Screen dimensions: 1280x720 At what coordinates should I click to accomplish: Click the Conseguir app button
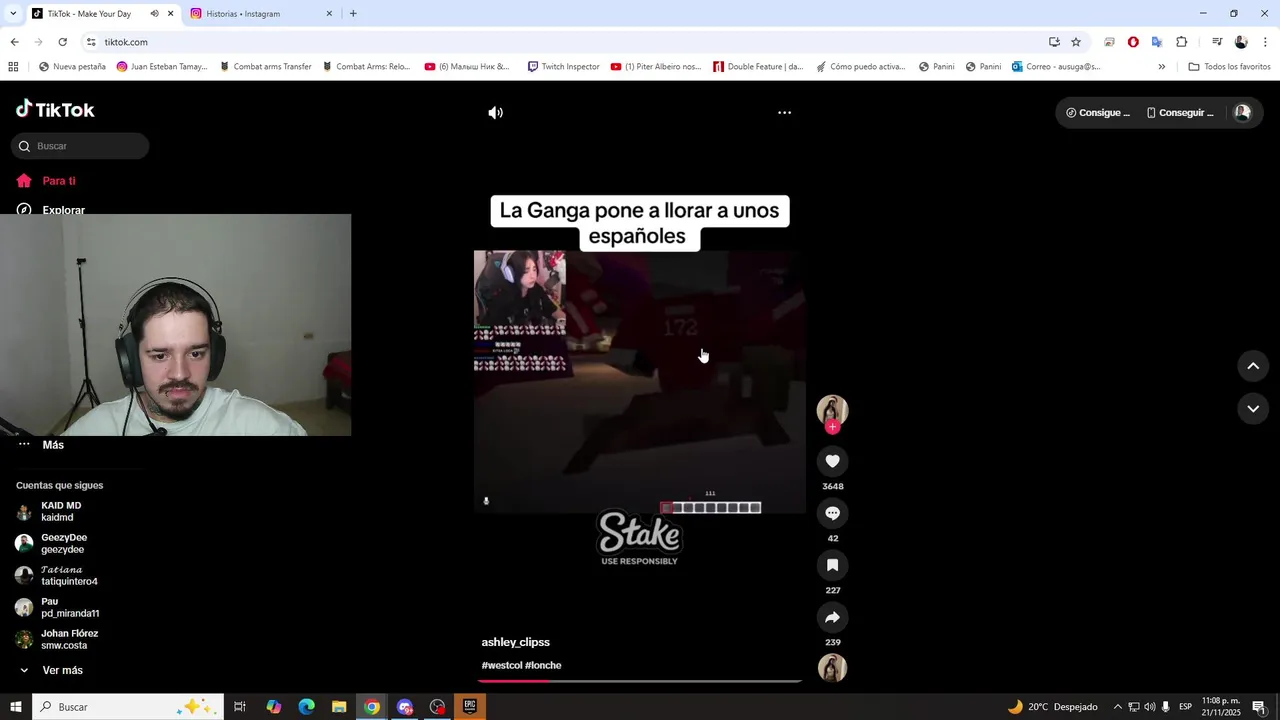1179,113
